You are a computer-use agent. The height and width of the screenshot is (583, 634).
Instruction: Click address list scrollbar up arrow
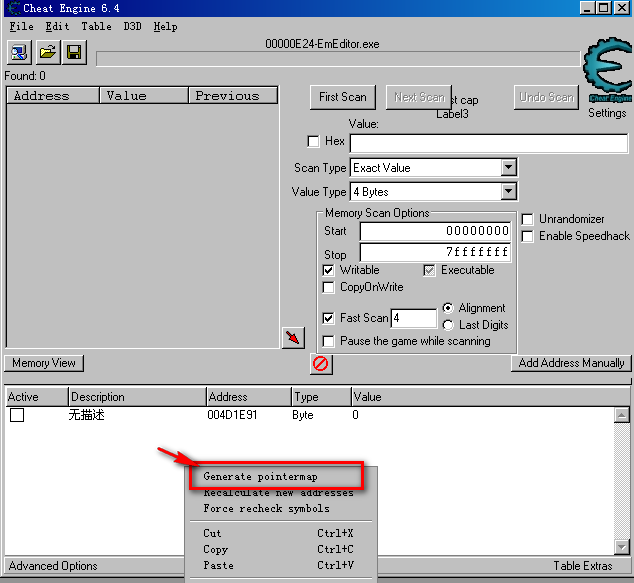[x=621, y=415]
